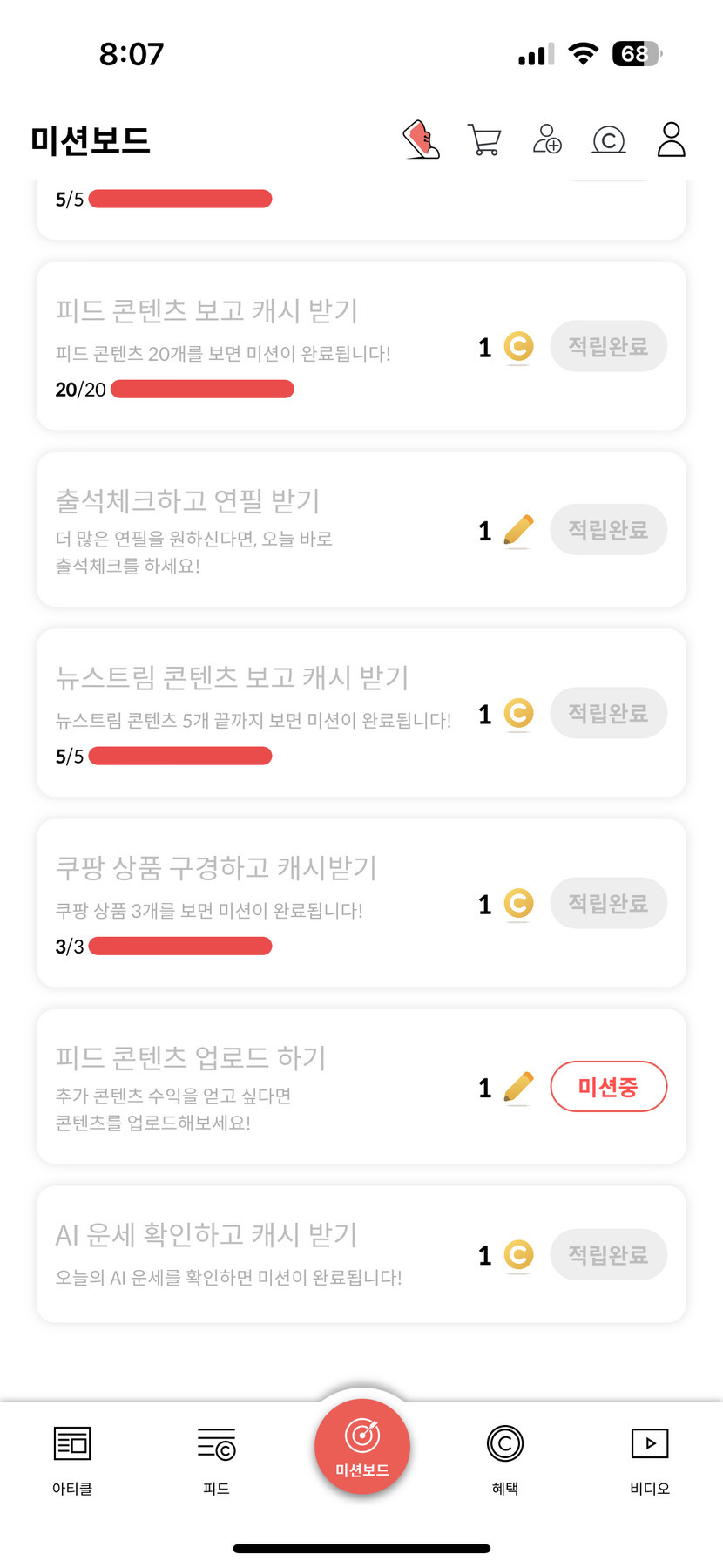Open 뉴스트림 콘텐츠 보고 캐시 받기 mission title
The width and height of the screenshot is (723, 1568).
pos(232,677)
